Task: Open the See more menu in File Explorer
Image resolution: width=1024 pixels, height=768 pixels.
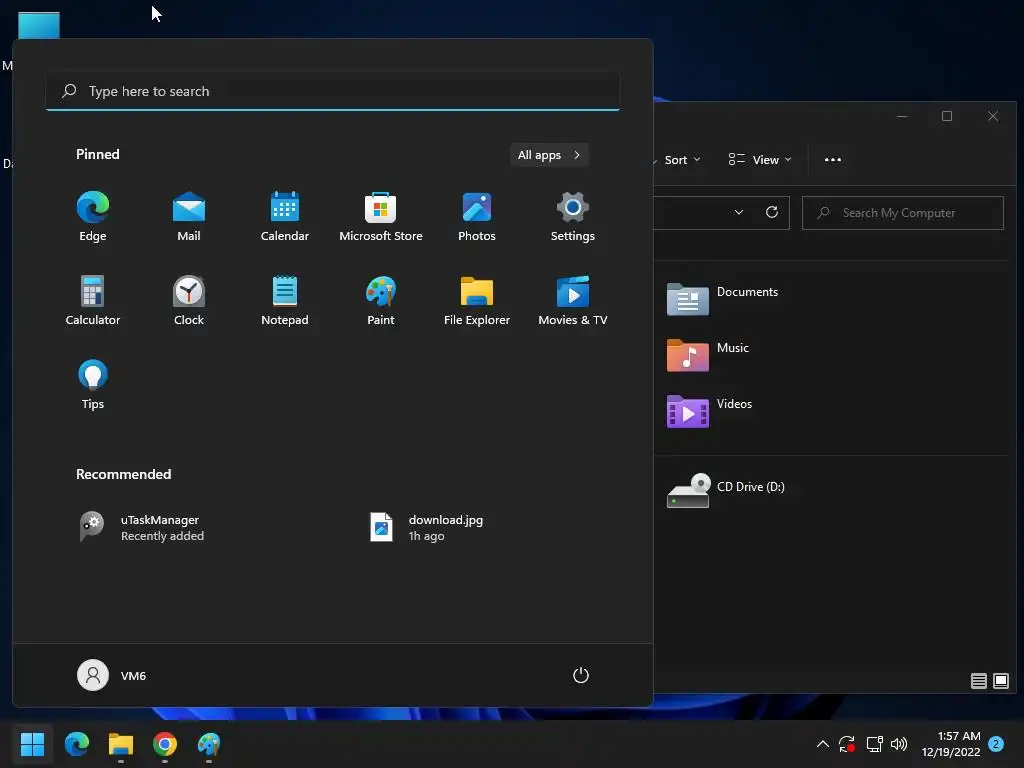Action: point(833,160)
